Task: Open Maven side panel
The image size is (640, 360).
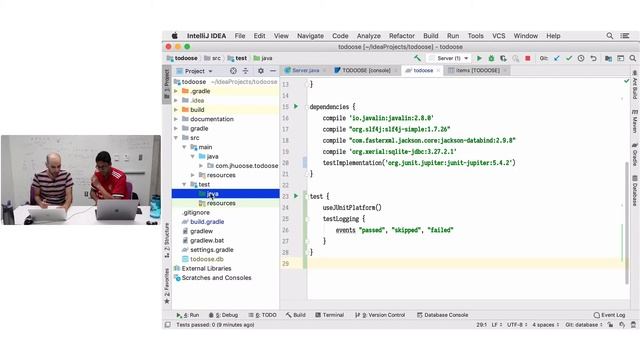Action: click(635, 121)
